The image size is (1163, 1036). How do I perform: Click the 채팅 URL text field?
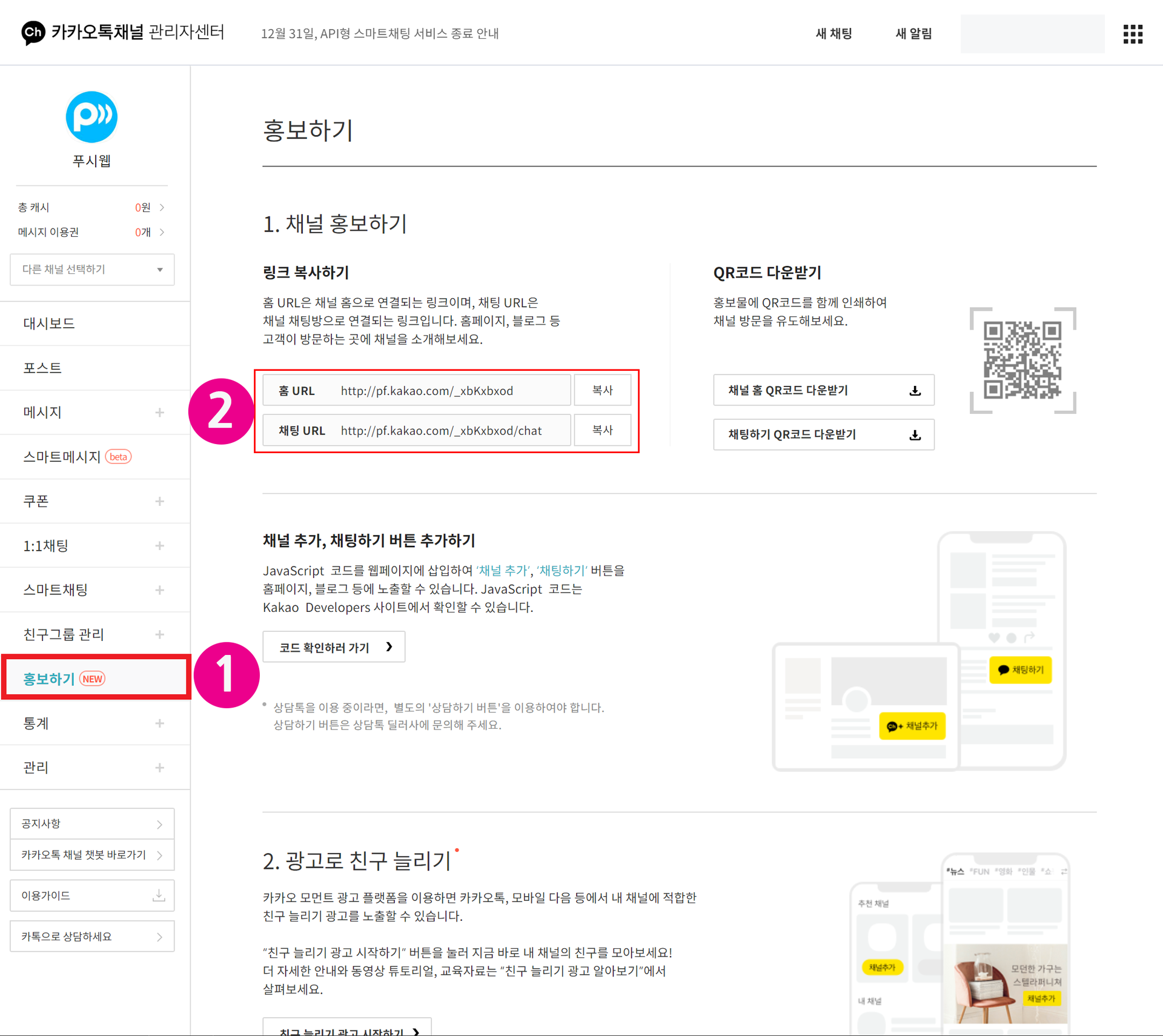pyautogui.click(x=417, y=430)
